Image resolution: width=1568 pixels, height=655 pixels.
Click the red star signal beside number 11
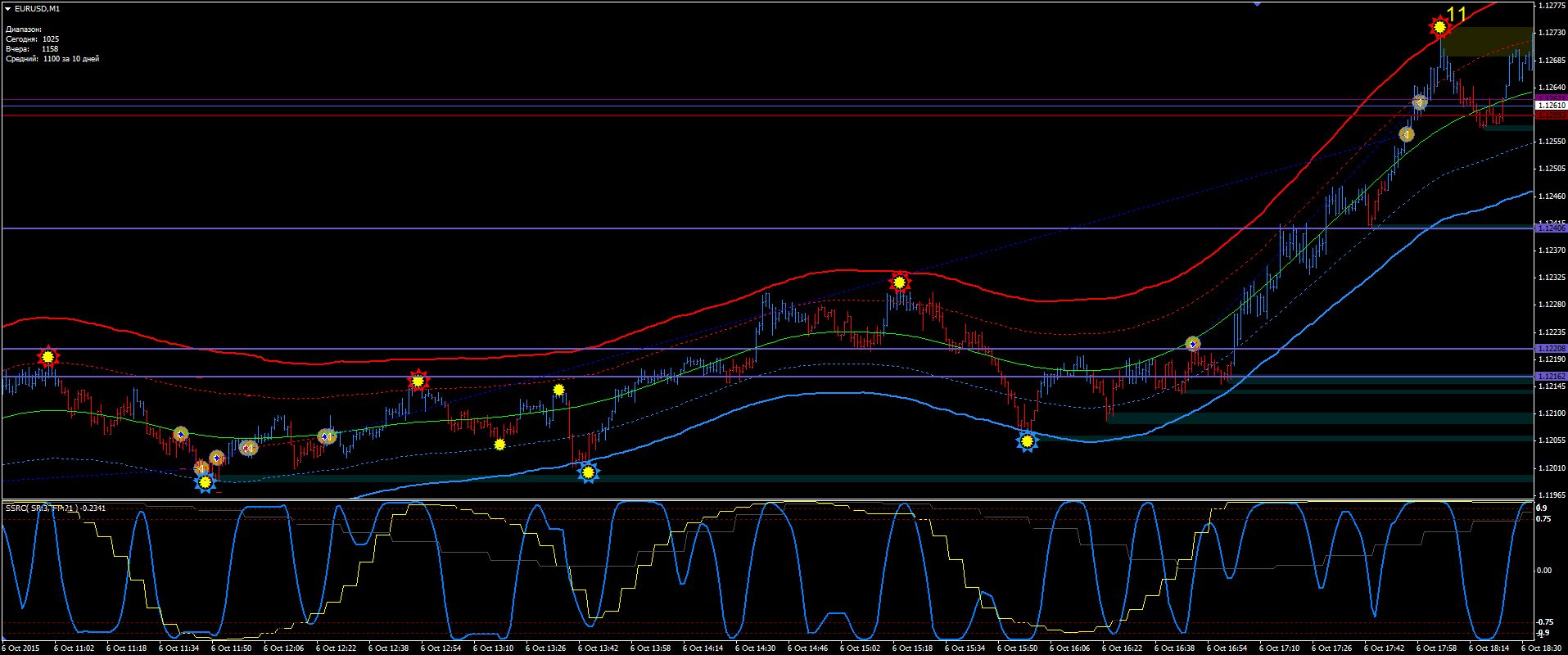1439,27
